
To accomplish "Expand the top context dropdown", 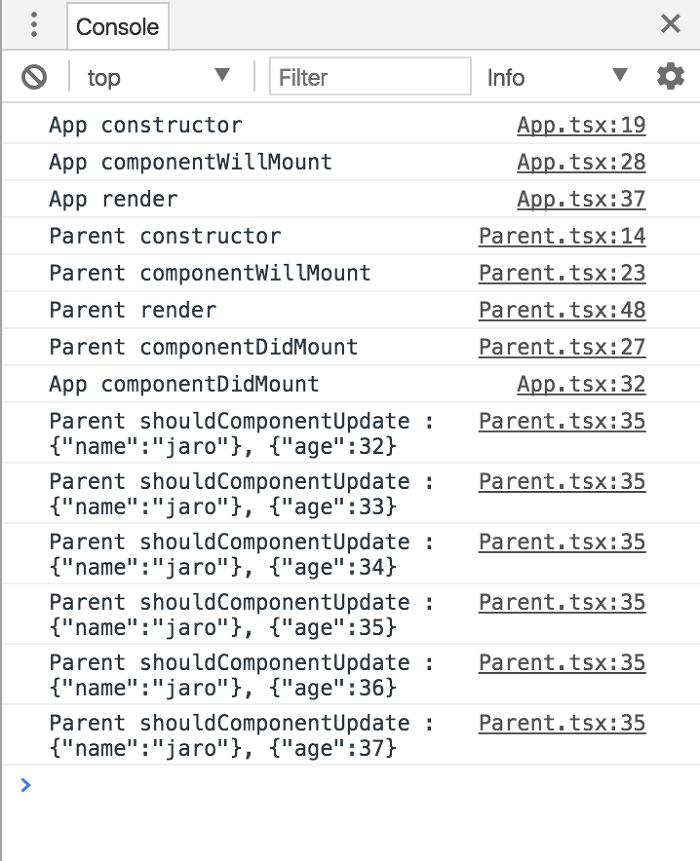I will [x=158, y=77].
